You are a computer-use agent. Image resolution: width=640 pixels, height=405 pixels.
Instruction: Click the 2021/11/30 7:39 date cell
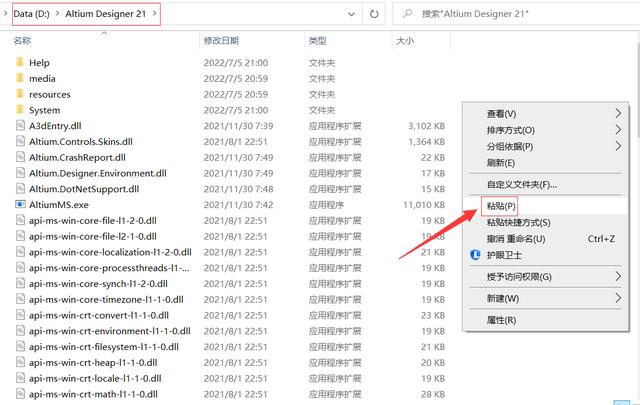coord(238,126)
